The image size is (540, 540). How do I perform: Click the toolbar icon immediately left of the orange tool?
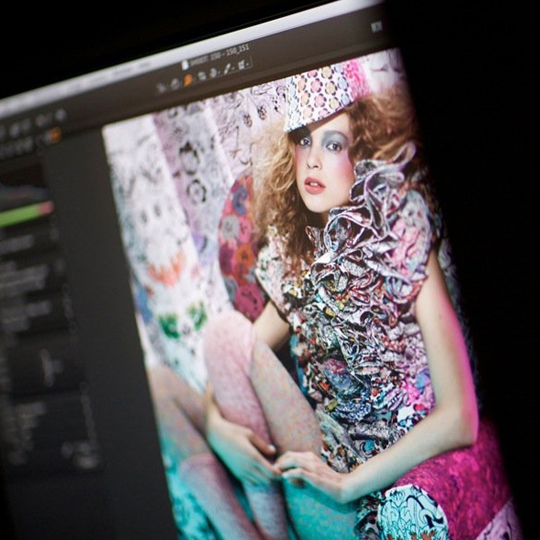175,83
